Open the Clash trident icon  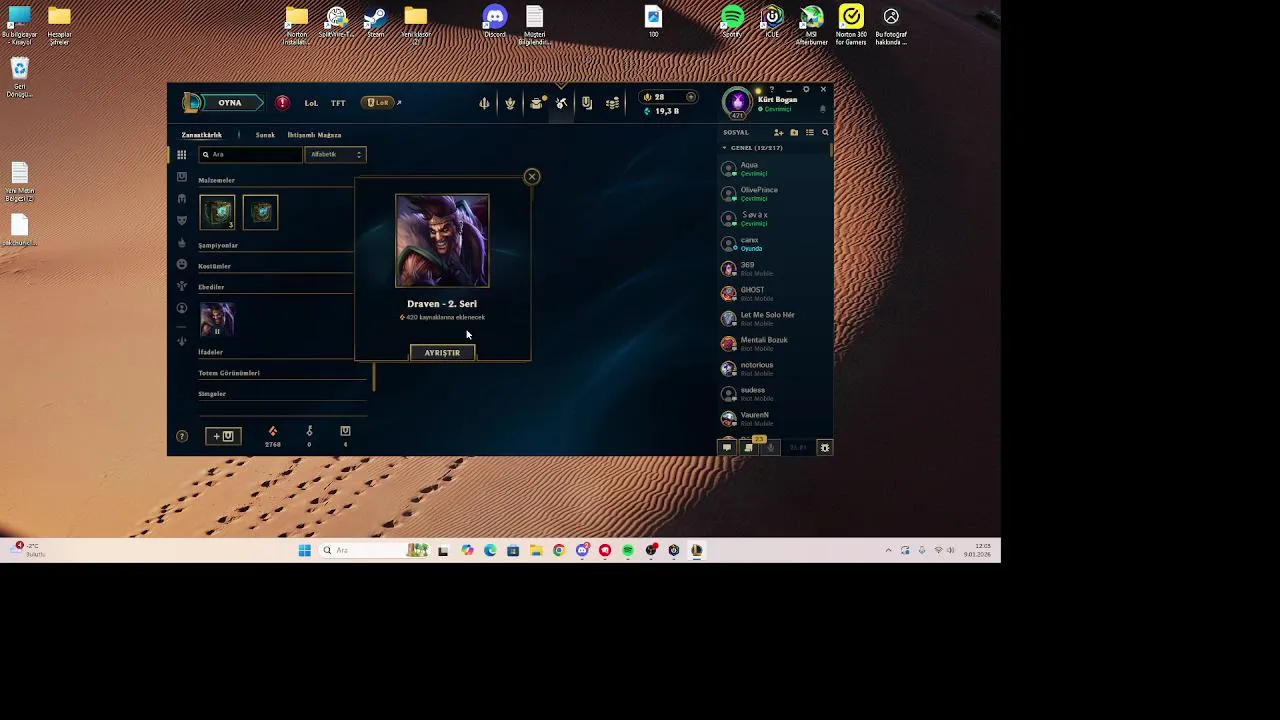point(484,103)
